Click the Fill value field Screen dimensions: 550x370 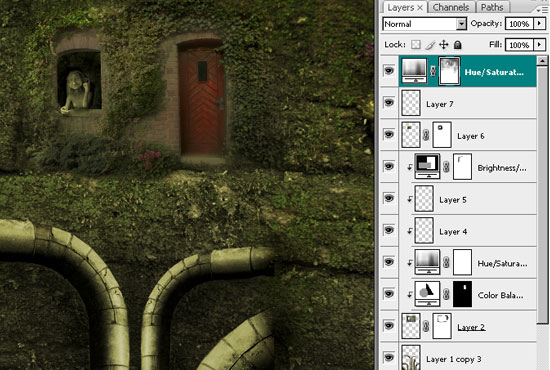519,45
